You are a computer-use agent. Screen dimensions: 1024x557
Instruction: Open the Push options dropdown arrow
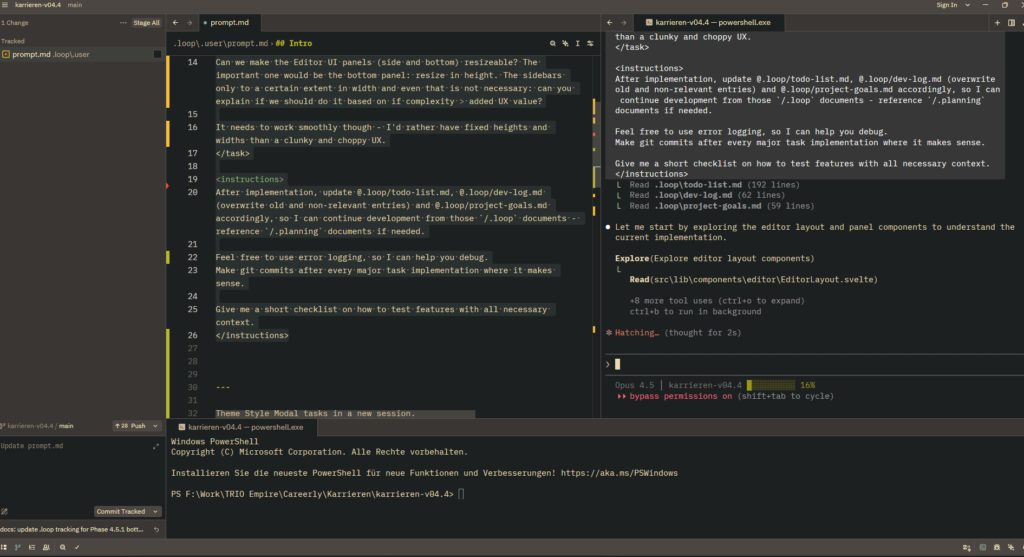(155, 426)
